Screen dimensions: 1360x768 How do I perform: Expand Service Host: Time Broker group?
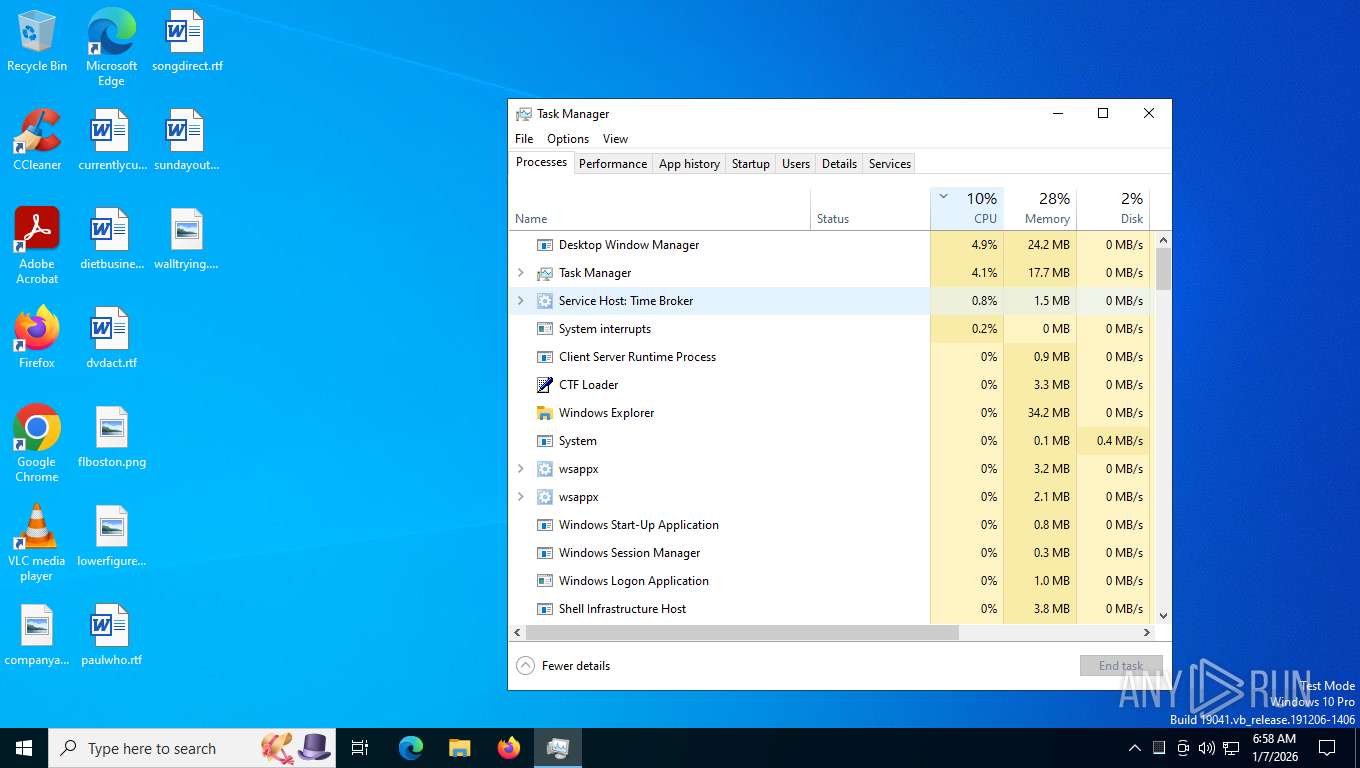[520, 301]
